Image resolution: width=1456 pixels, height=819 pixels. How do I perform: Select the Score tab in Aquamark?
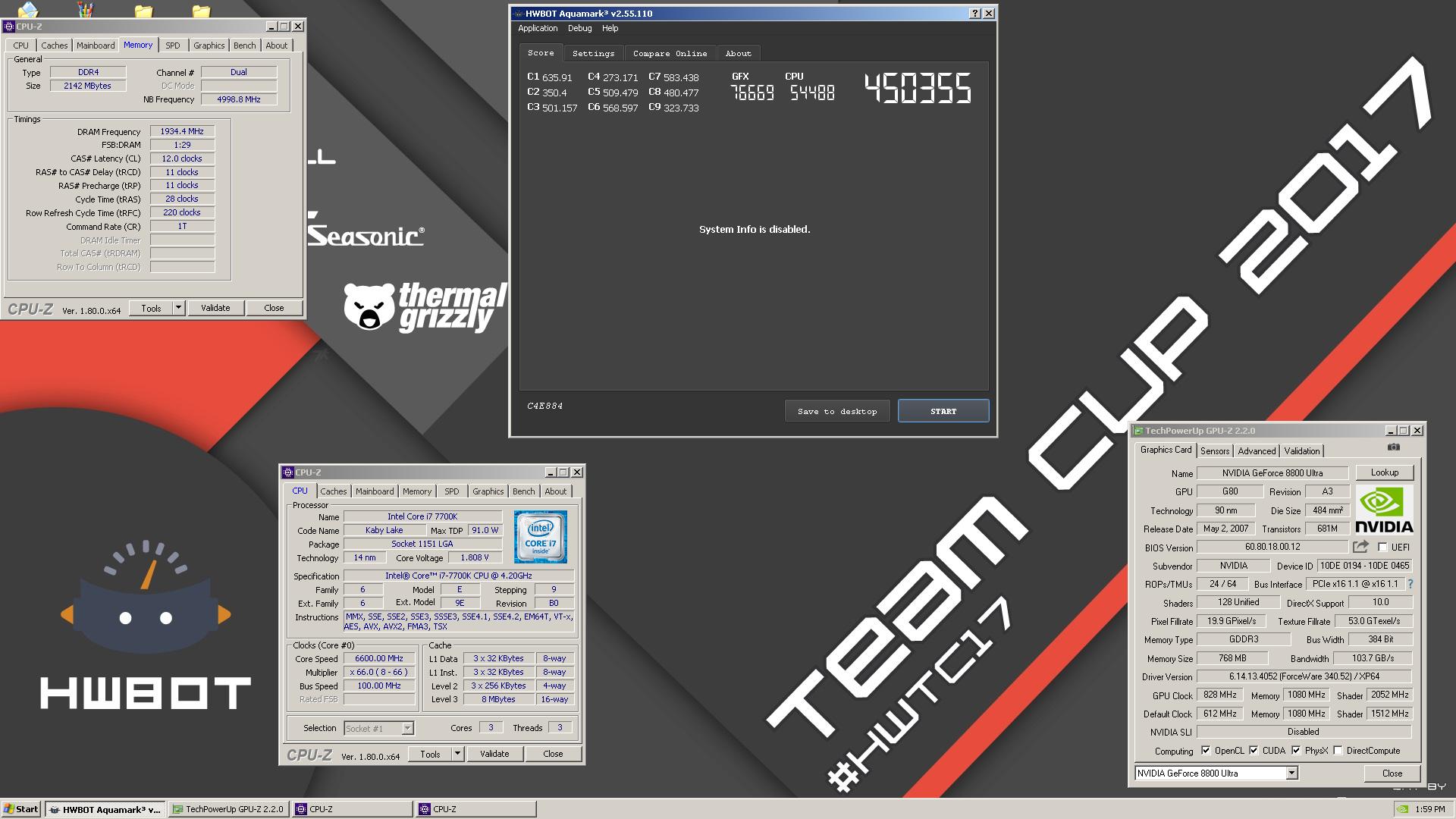click(x=541, y=52)
